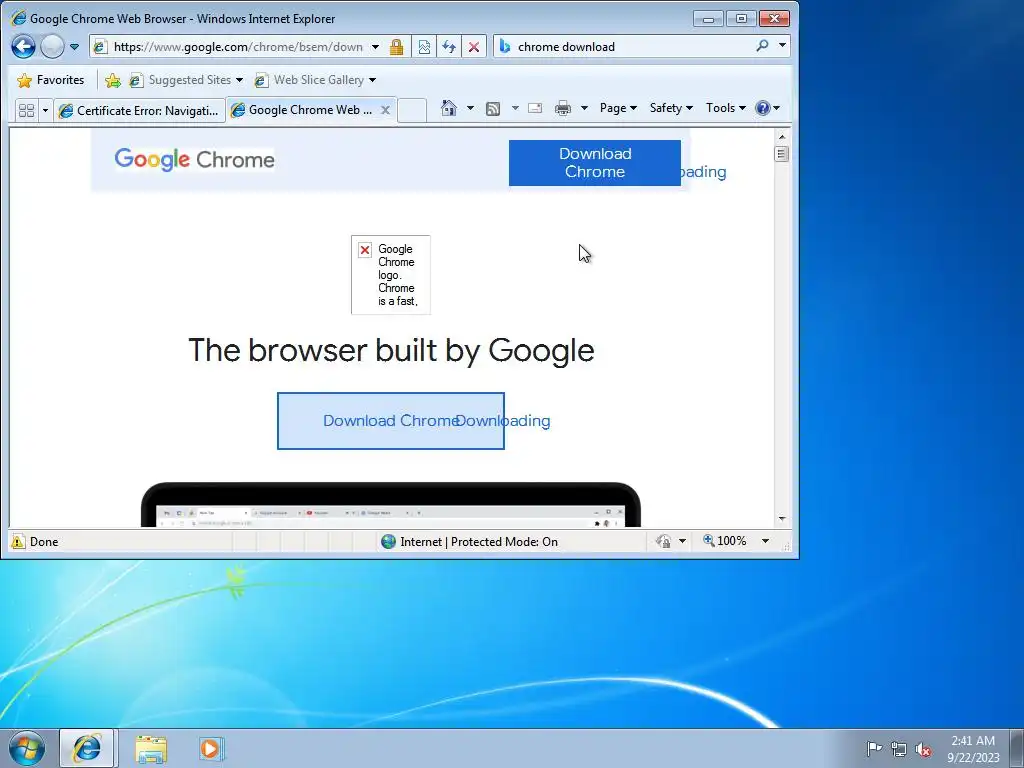This screenshot has width=1024, height=768.
Task: Click the "Done" status text
Action: tap(44, 541)
